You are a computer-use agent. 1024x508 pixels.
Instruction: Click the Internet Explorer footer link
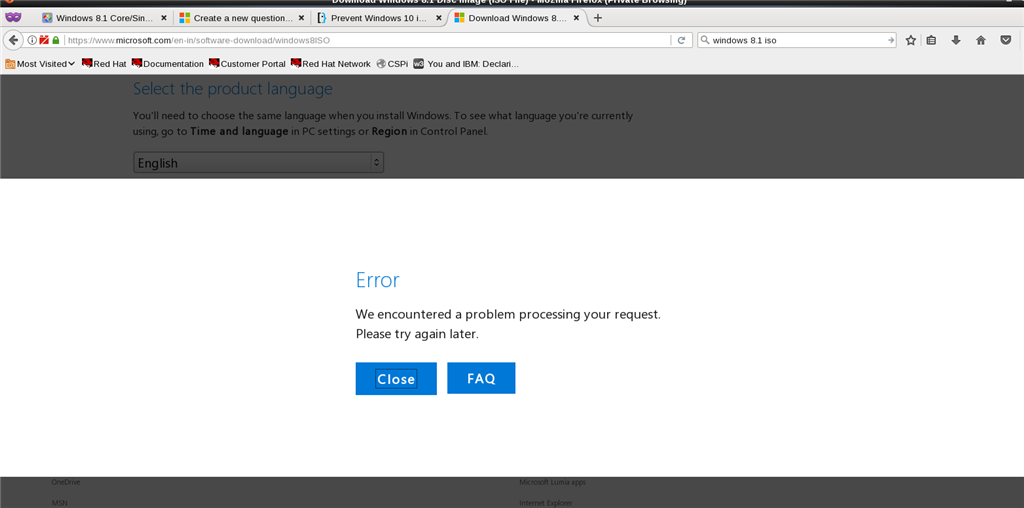[x=546, y=503]
